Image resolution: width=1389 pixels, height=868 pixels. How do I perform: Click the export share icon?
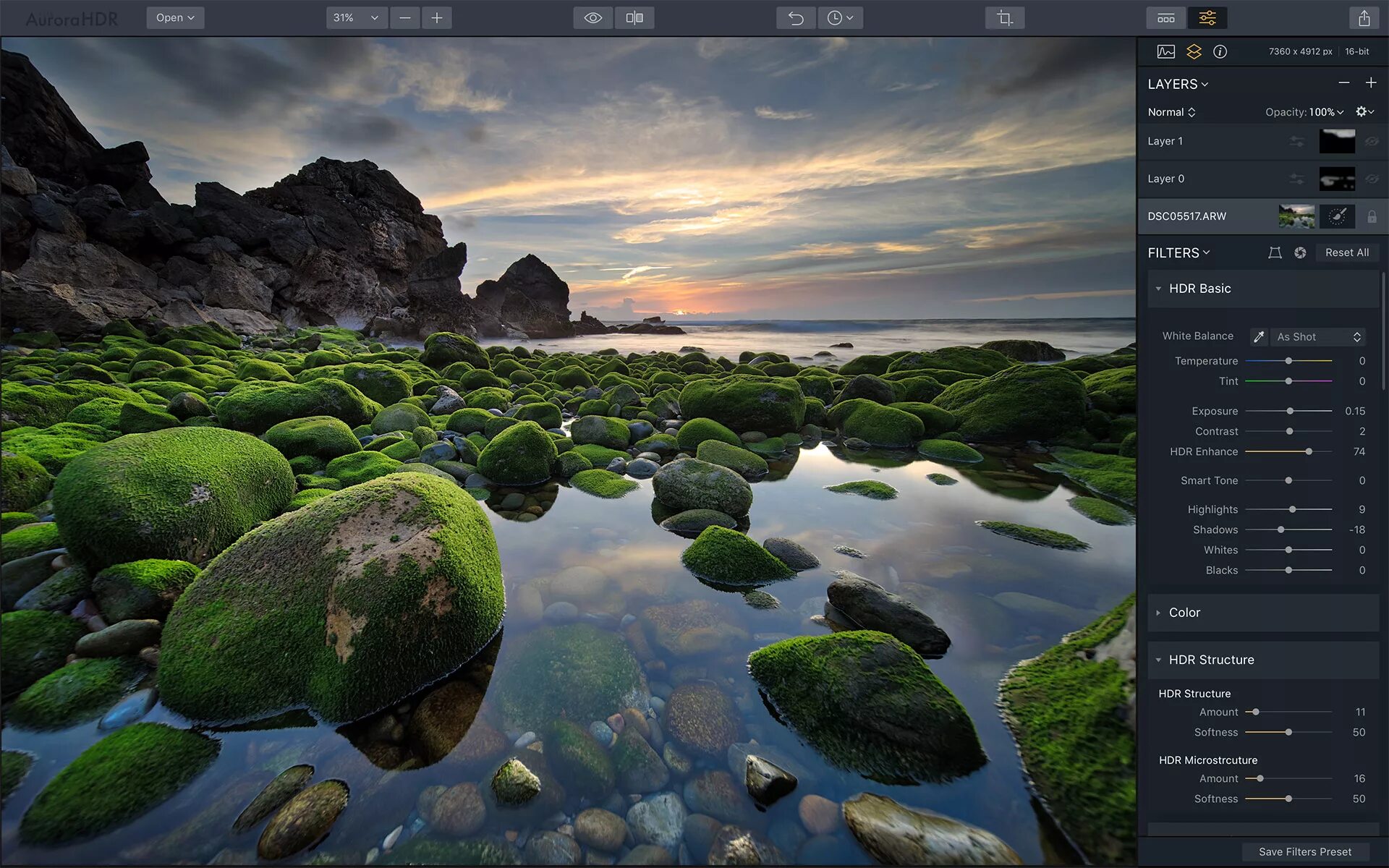(x=1364, y=18)
